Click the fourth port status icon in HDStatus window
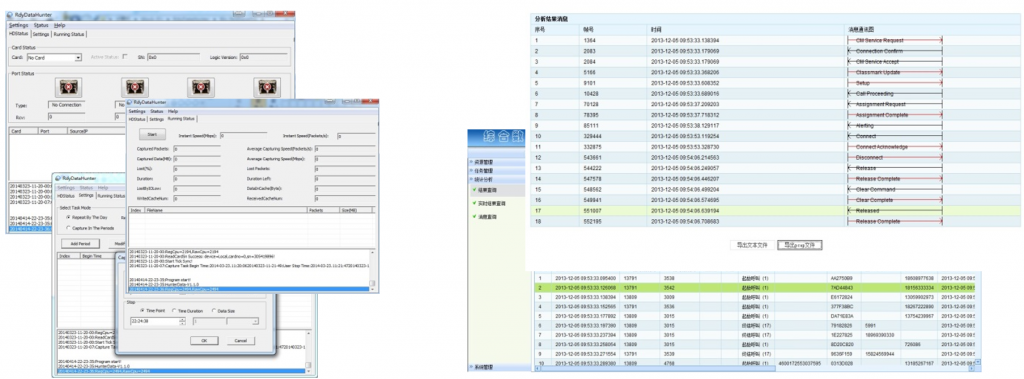 pyautogui.click(x=266, y=87)
